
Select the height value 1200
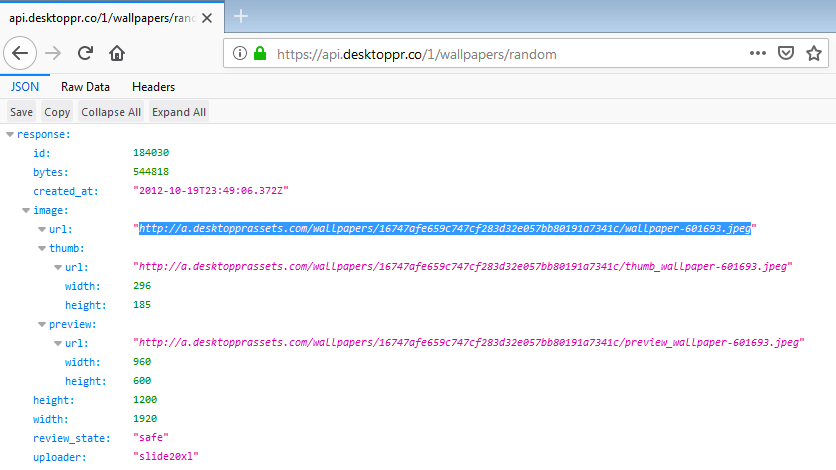[145, 400]
